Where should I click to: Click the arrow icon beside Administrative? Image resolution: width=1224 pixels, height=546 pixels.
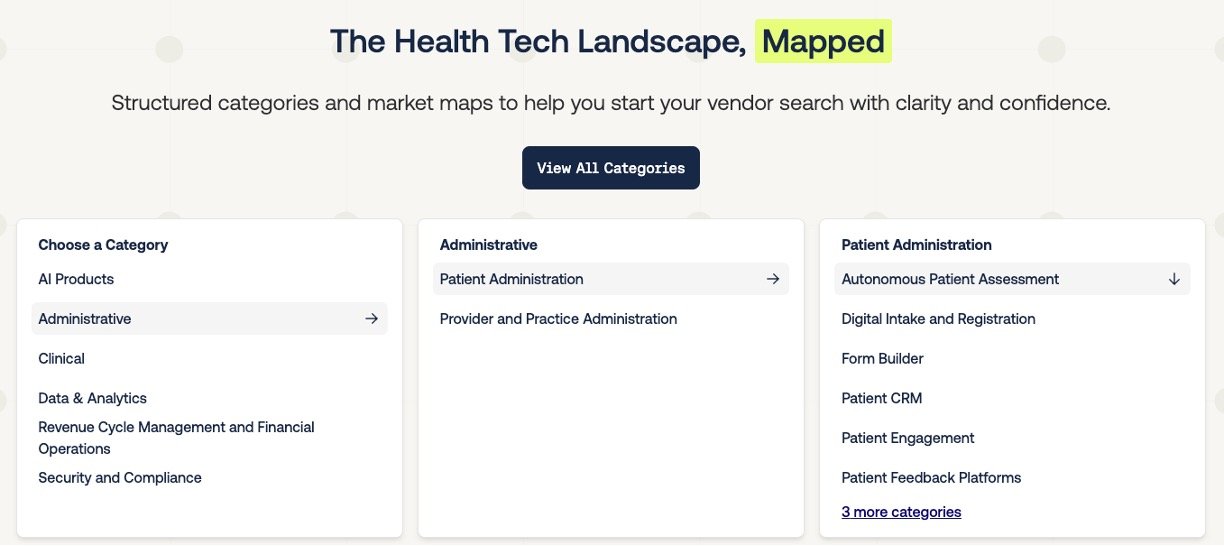(x=371, y=319)
